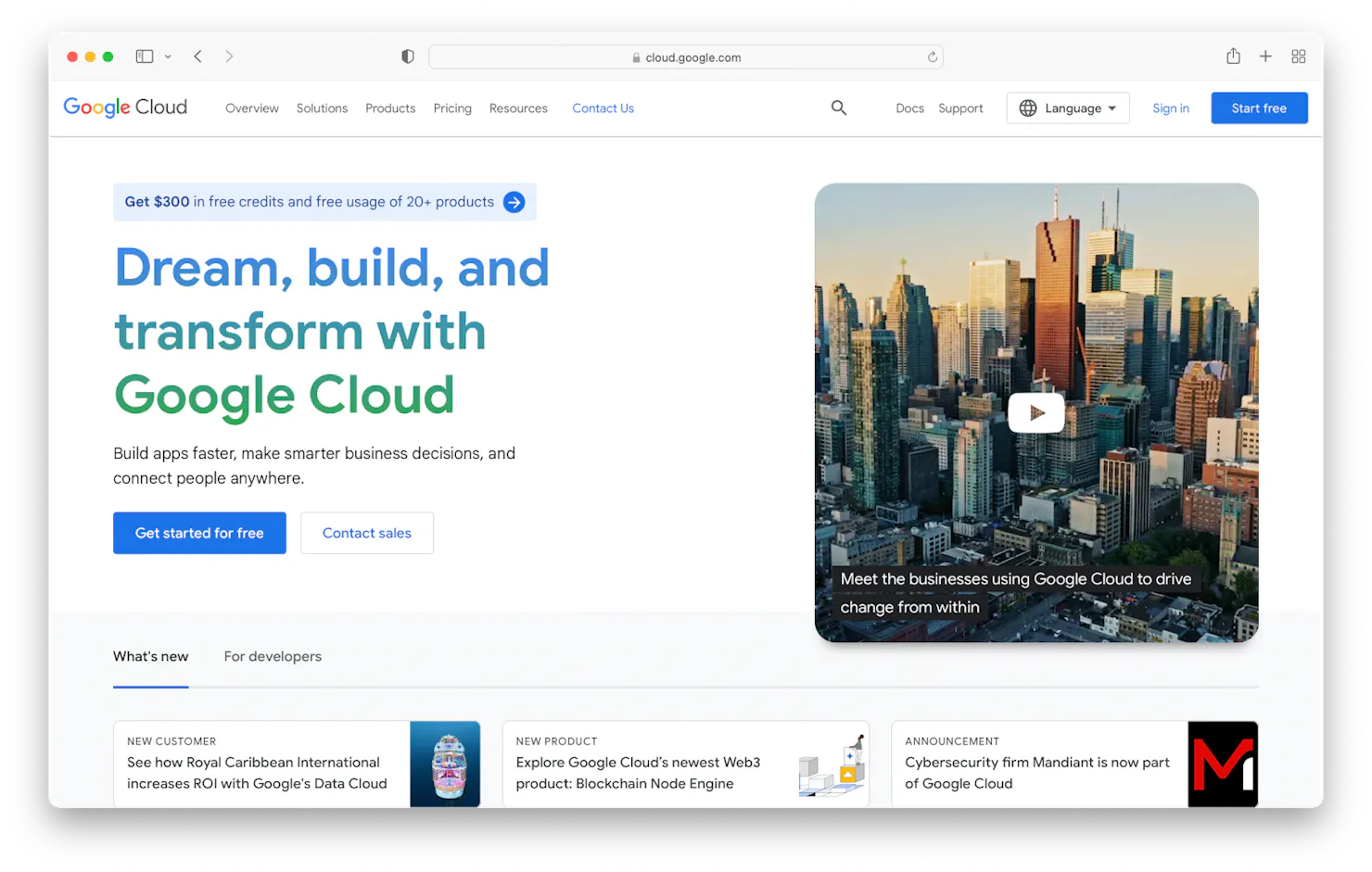The image size is (1372, 872).
Task: Click the Dream, build, and transform headline
Action: click(332, 331)
